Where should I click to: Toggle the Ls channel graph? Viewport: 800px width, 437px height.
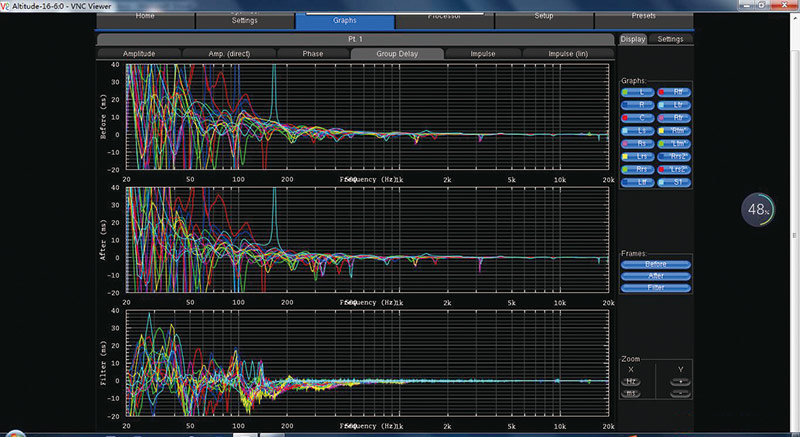[x=638, y=131]
